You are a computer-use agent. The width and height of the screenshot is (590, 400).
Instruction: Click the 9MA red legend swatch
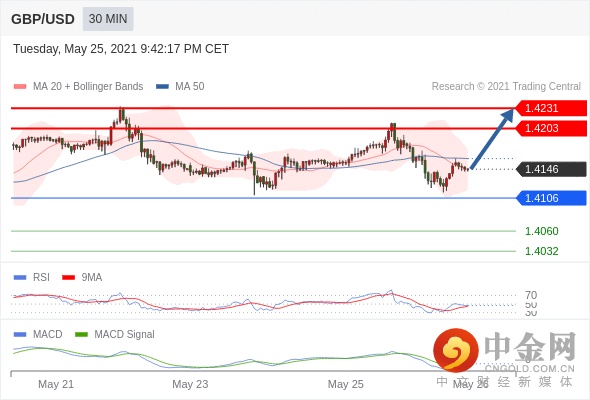pyautogui.click(x=68, y=278)
